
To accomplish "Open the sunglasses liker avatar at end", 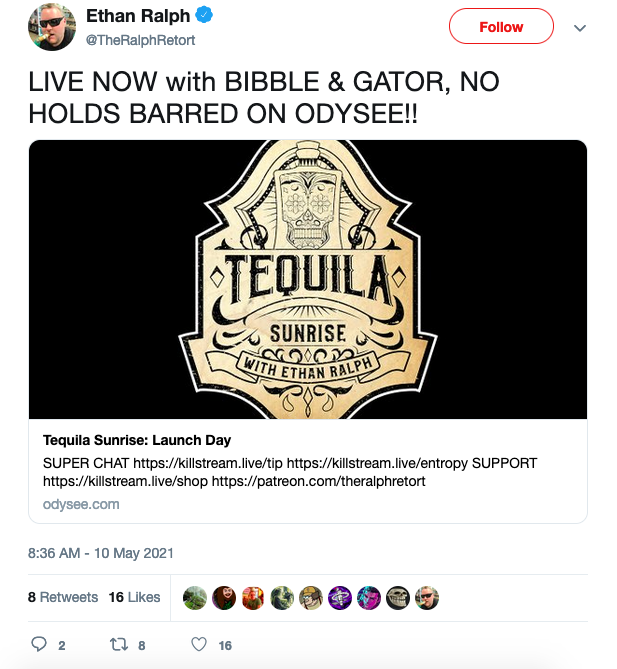I will (427, 598).
